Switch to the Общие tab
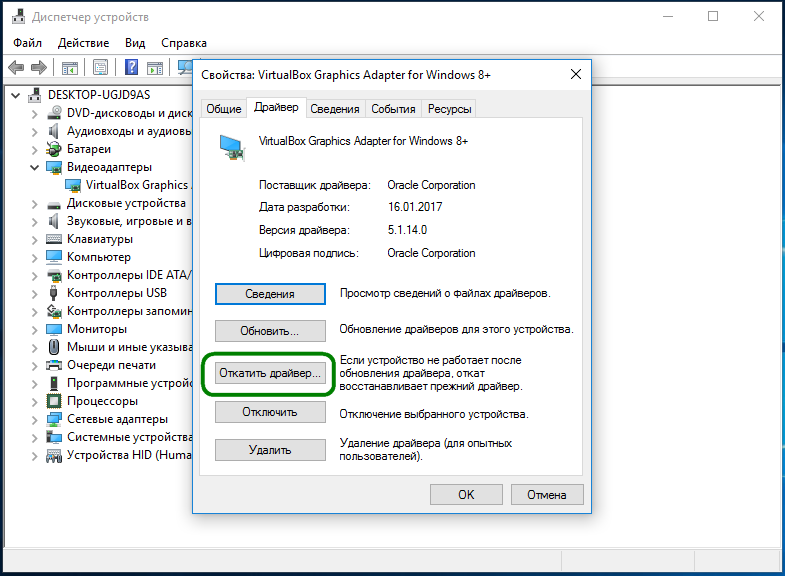The image size is (785, 576). 224,109
